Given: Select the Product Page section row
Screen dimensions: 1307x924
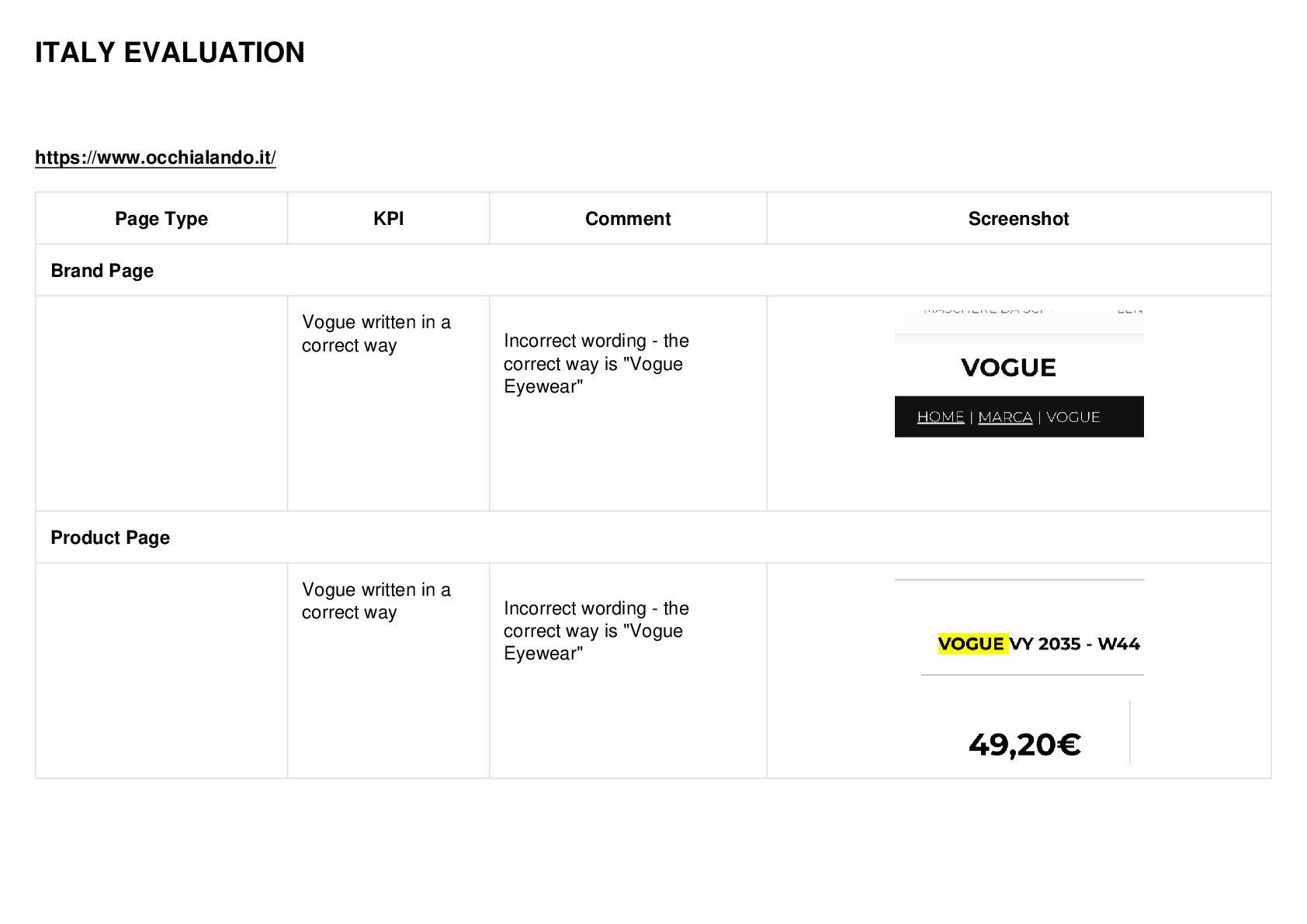Looking at the screenshot, I should (x=653, y=538).
